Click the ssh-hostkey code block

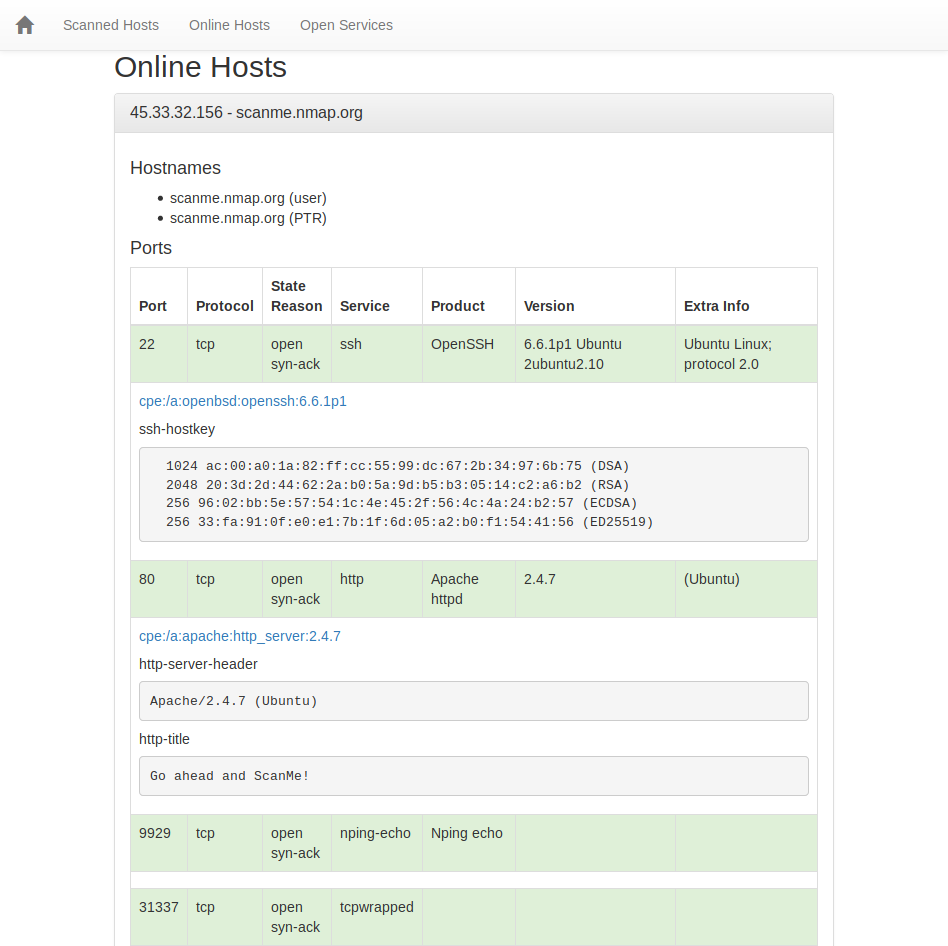pyautogui.click(x=474, y=493)
